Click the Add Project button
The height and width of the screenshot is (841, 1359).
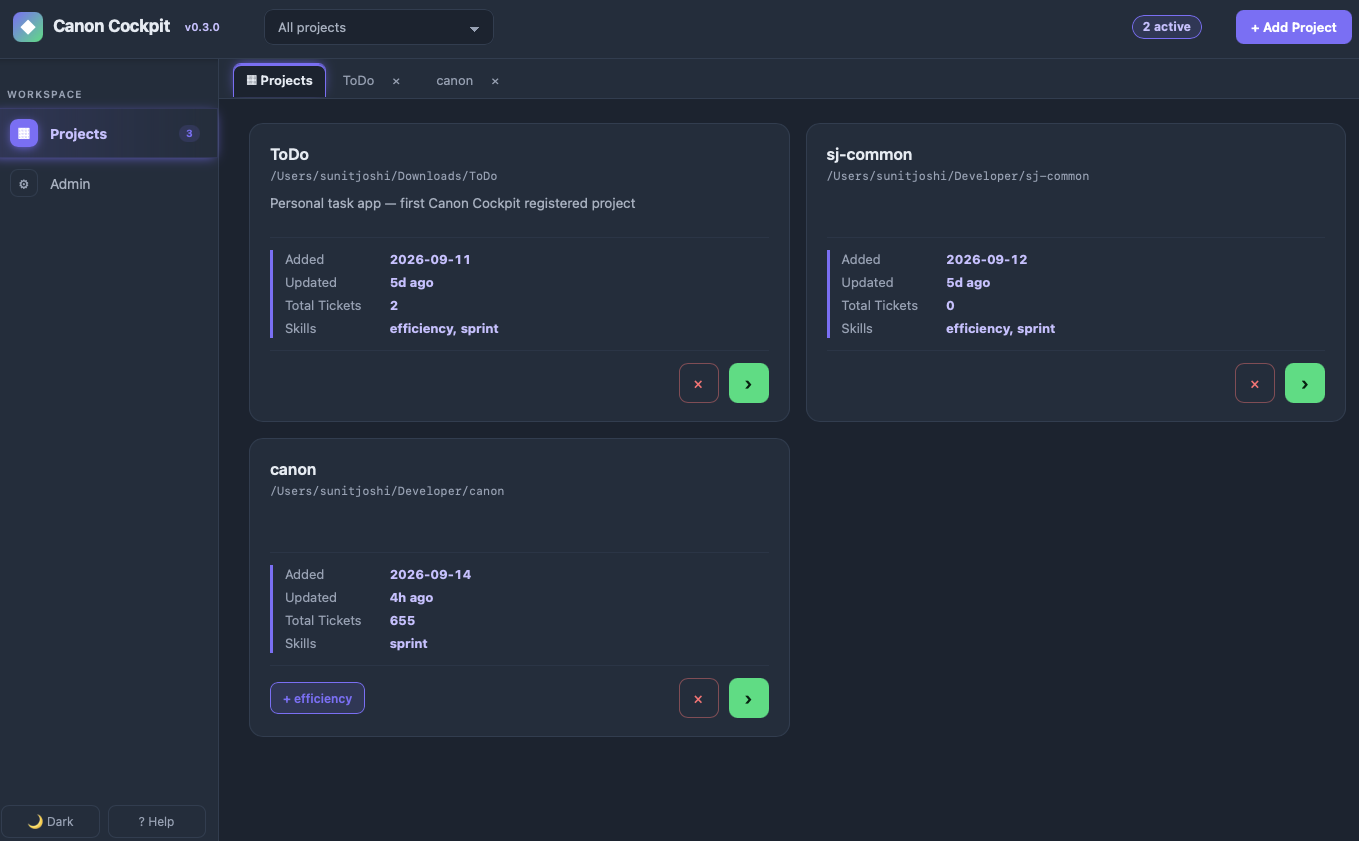coord(1293,27)
